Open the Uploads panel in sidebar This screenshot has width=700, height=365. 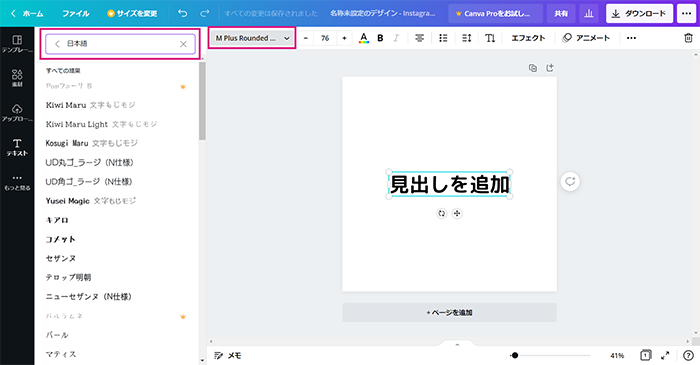pyautogui.click(x=17, y=113)
